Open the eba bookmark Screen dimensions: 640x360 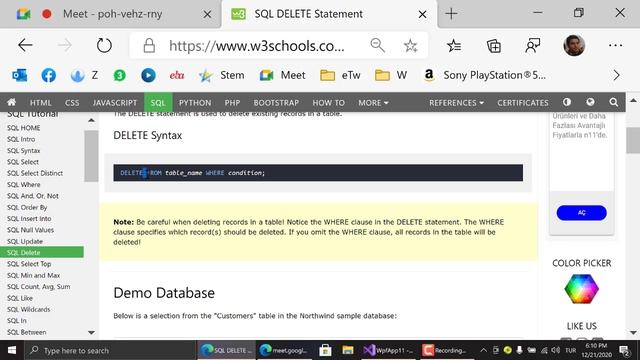(177, 75)
